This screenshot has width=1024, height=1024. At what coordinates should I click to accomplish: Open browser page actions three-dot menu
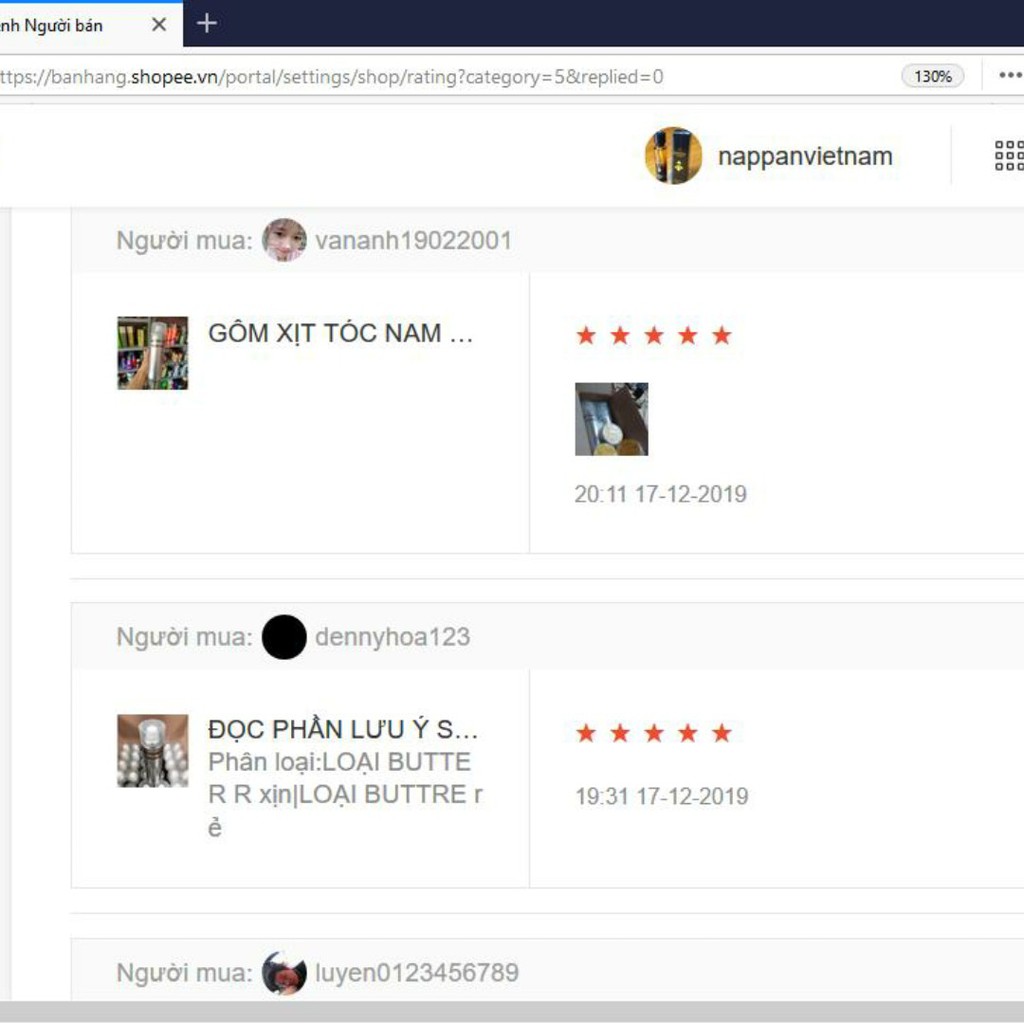[1008, 76]
